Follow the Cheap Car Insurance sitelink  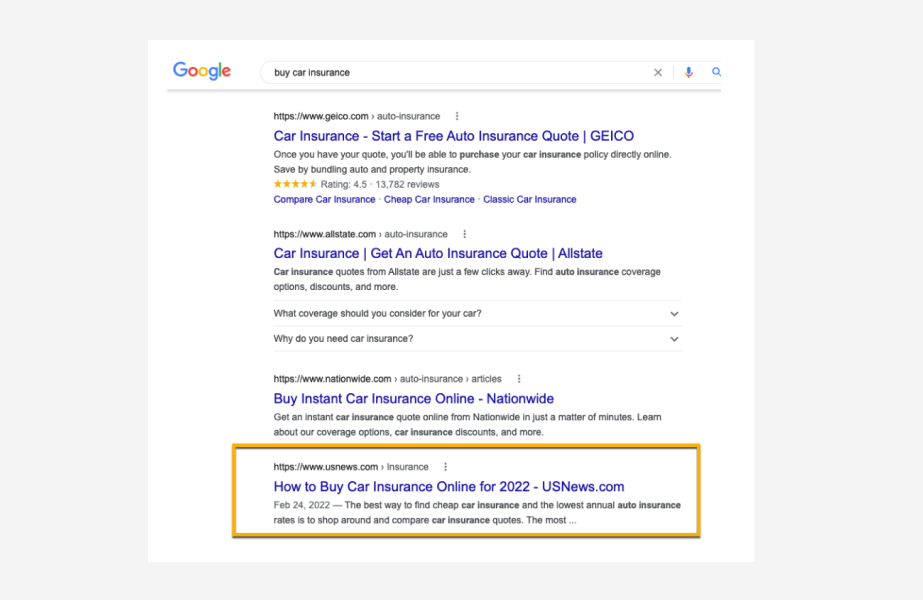point(429,199)
